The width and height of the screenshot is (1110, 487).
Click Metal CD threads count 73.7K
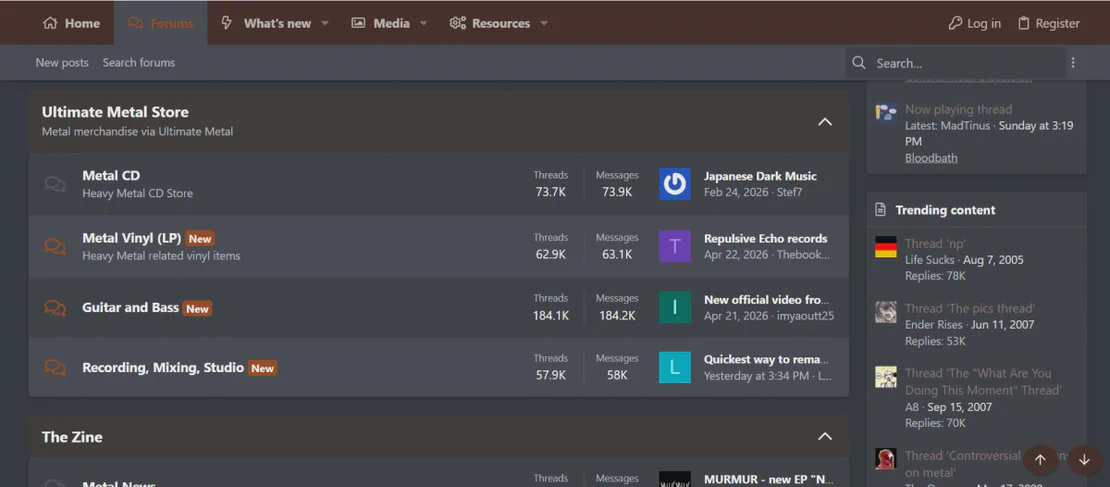tap(551, 192)
